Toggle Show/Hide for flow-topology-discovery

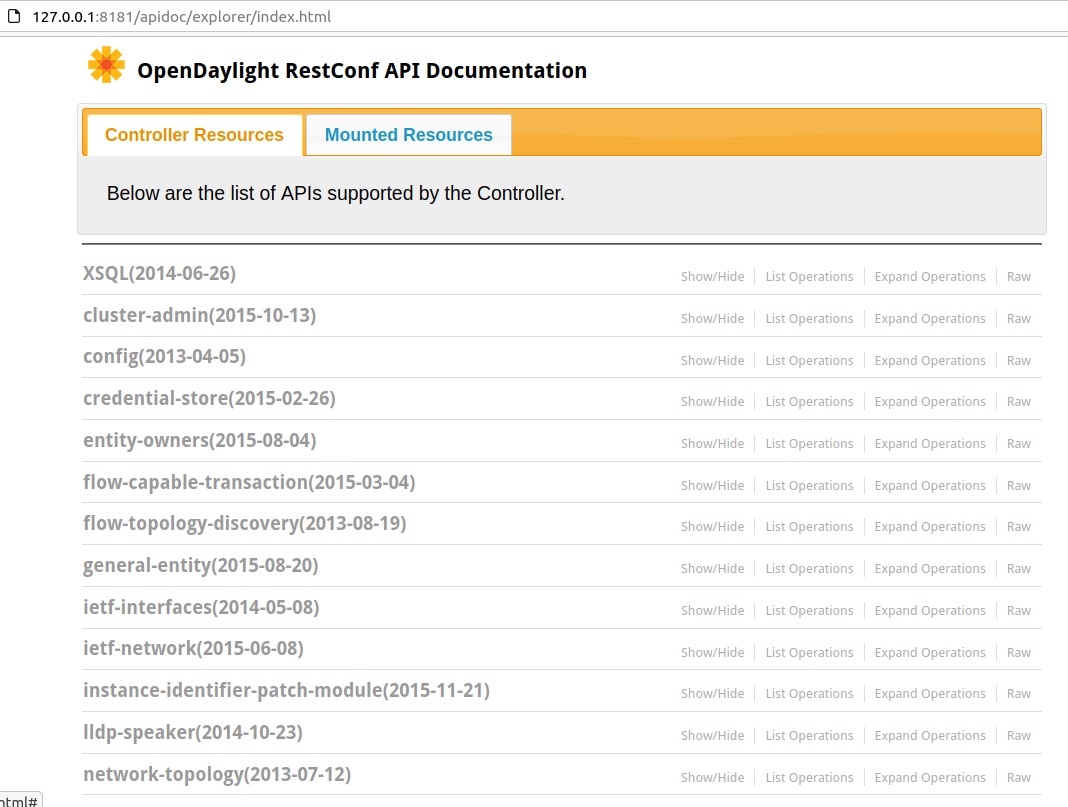click(x=712, y=526)
